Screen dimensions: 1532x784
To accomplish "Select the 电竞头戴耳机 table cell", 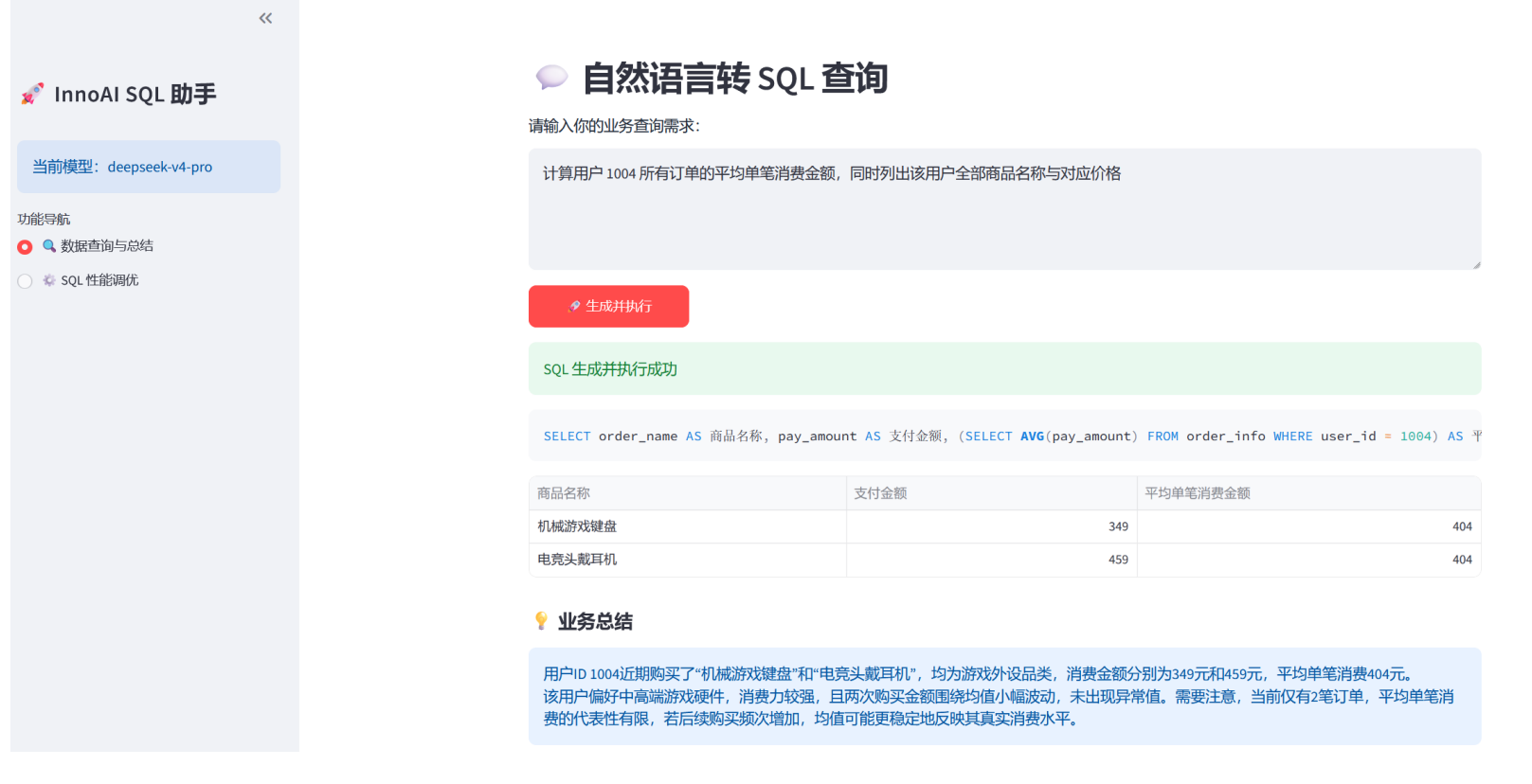I will click(x=688, y=560).
